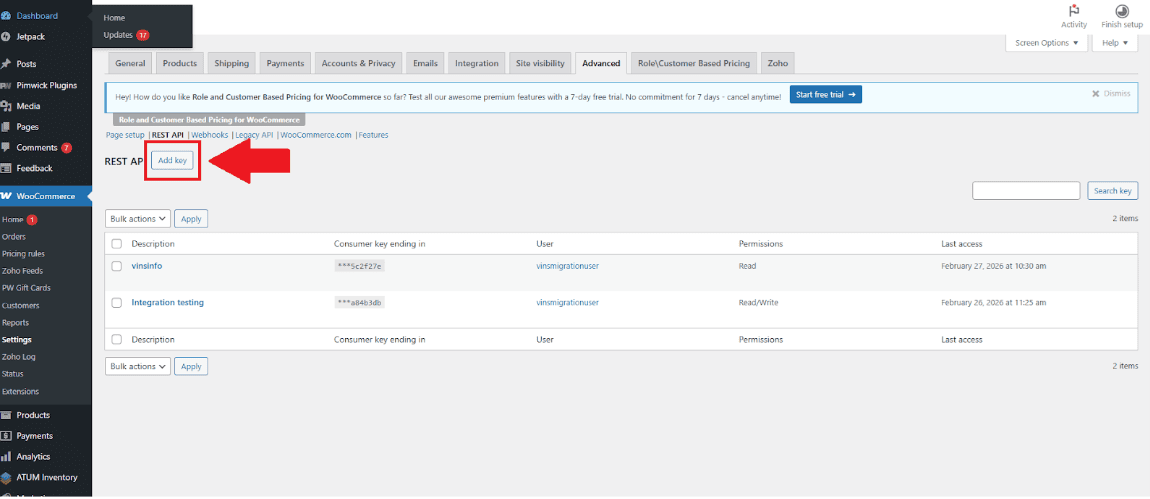
Task: Click the Media icon in sidebar
Action: pos(7,106)
